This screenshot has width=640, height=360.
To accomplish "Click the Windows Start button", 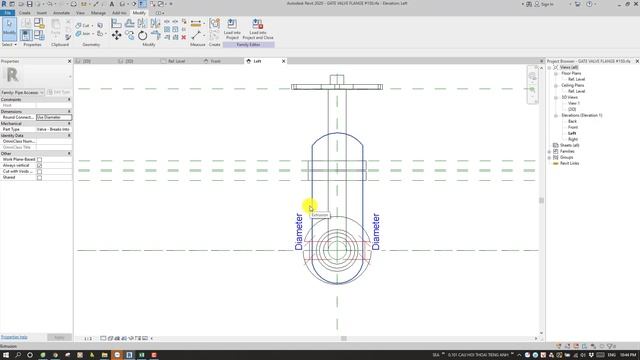I will click(6, 355).
